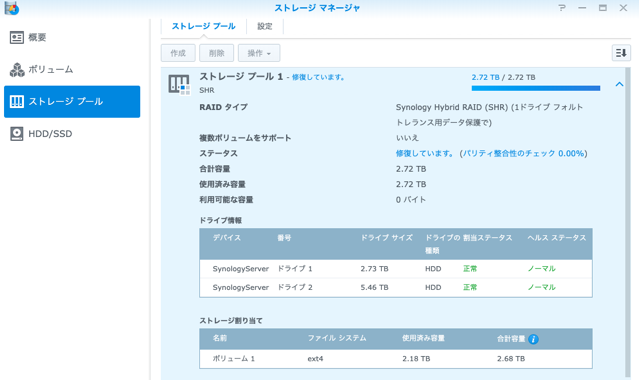
Task: Click the 2.72 TB usage progress bar
Action: click(x=535, y=88)
